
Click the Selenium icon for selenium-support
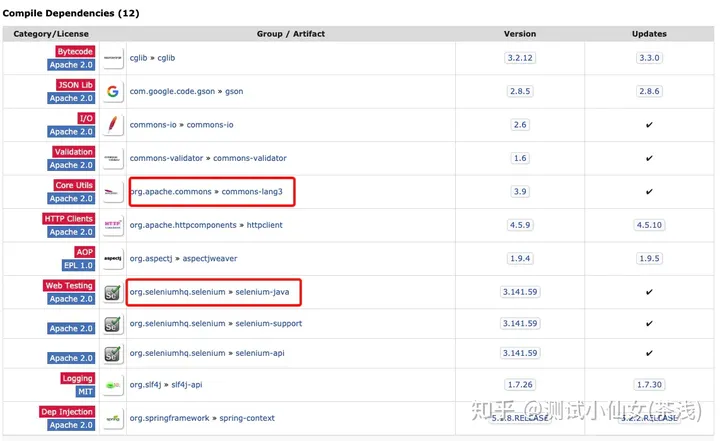[112, 324]
